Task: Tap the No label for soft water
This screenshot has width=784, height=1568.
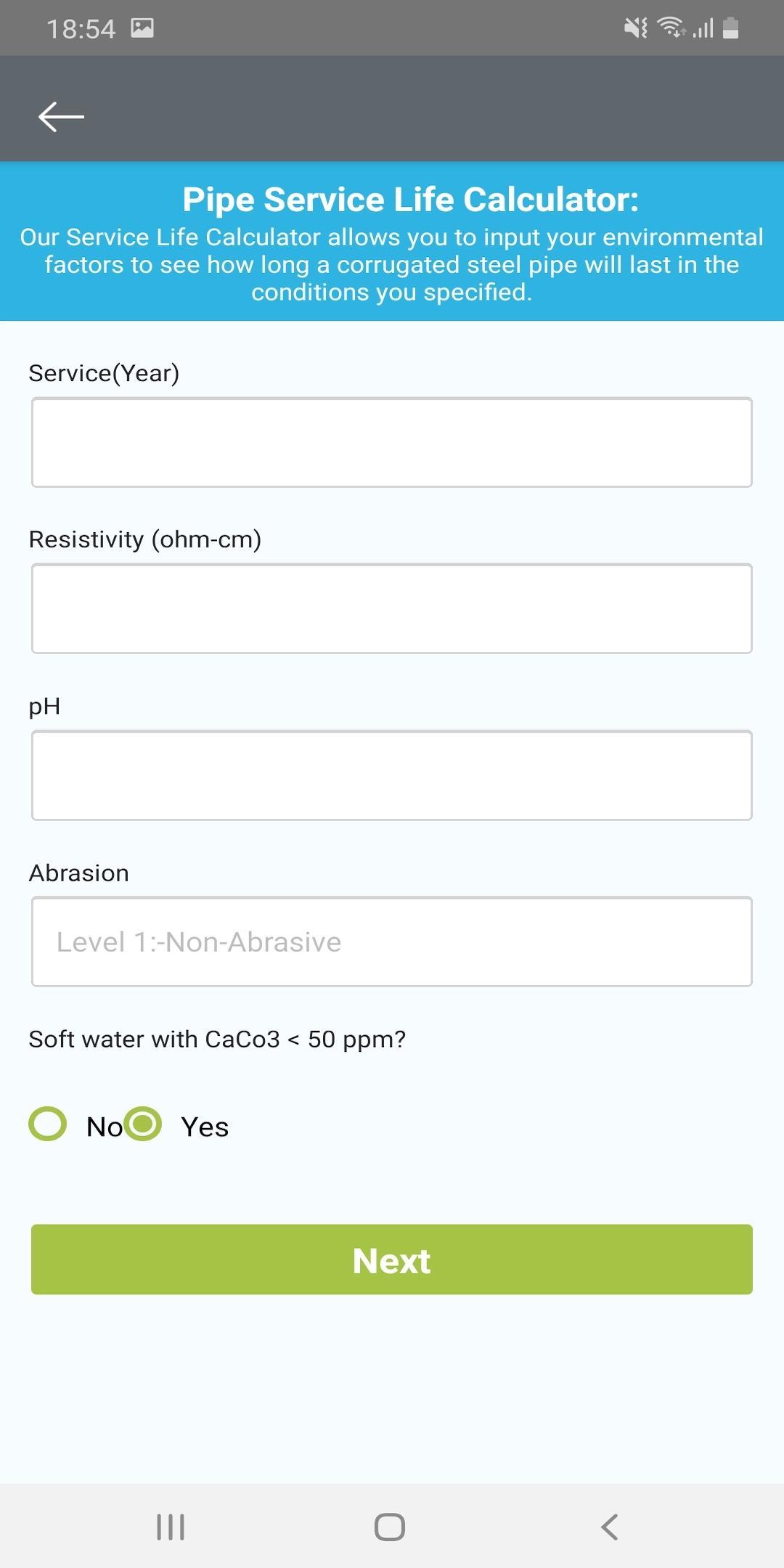Action: coord(105,1127)
